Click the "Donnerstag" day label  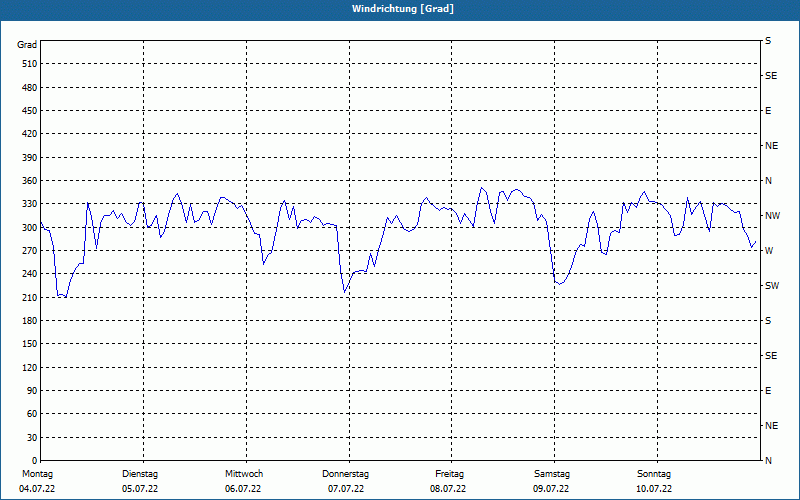[x=345, y=474]
